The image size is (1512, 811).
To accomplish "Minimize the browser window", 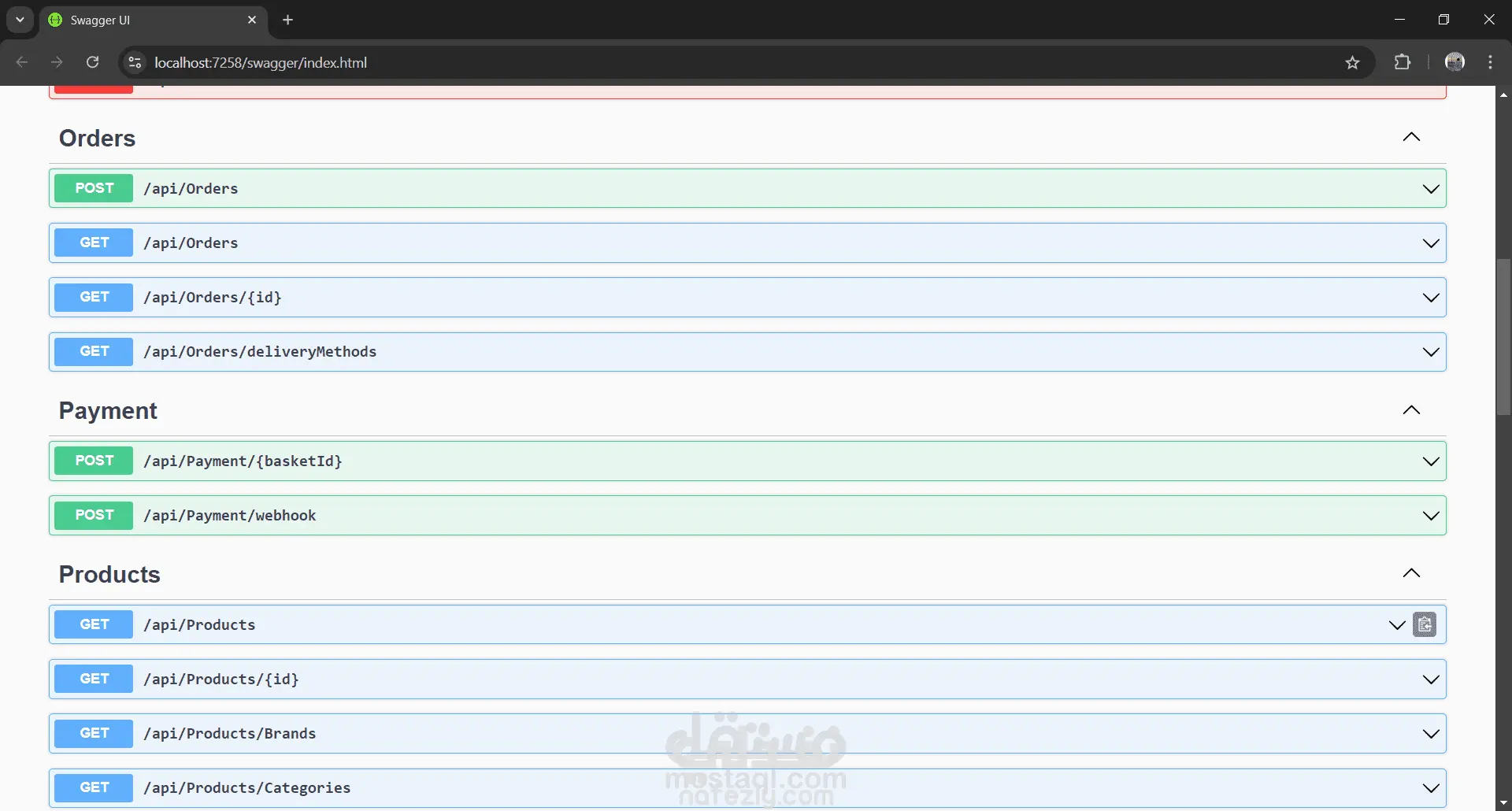I will coord(1399,20).
